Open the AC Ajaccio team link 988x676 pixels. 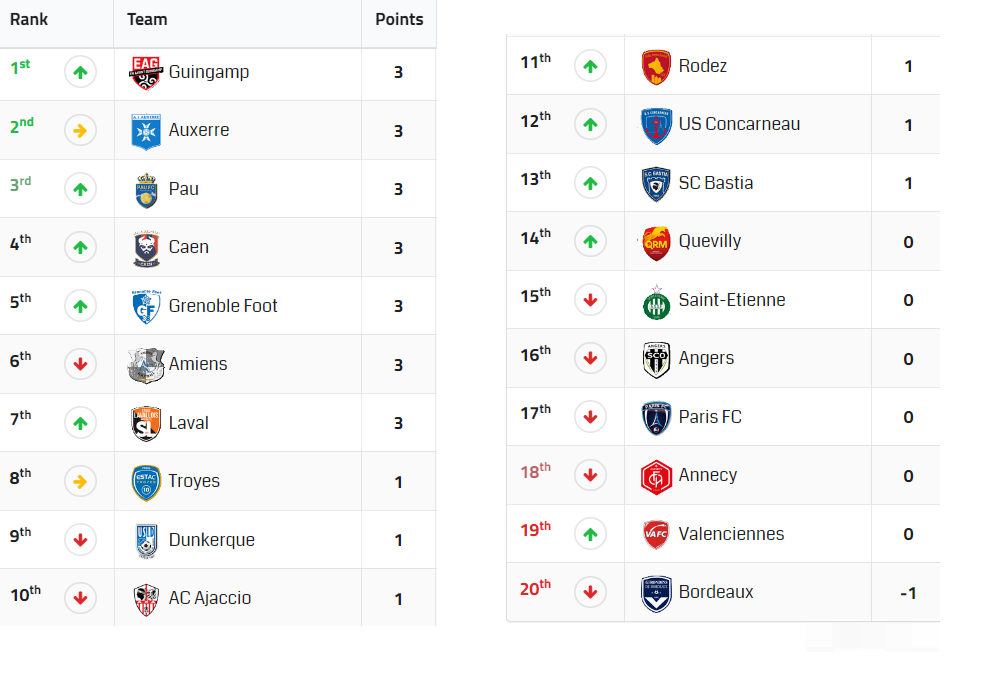tap(210, 598)
